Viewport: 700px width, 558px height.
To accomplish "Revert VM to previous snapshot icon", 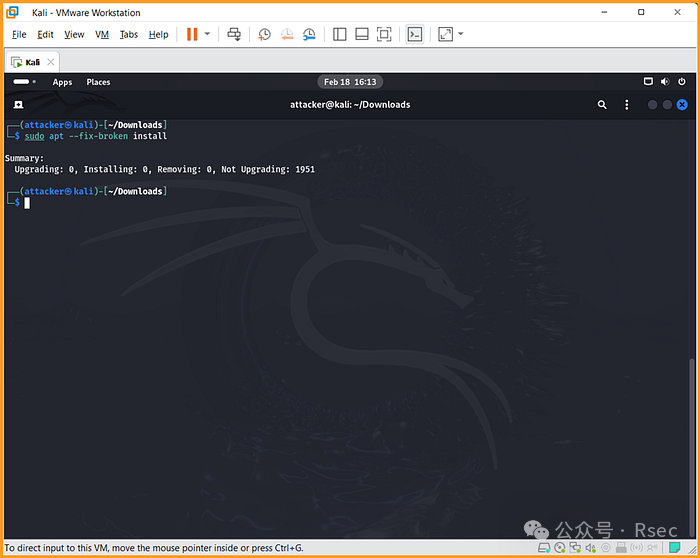I will pyautogui.click(x=287, y=34).
